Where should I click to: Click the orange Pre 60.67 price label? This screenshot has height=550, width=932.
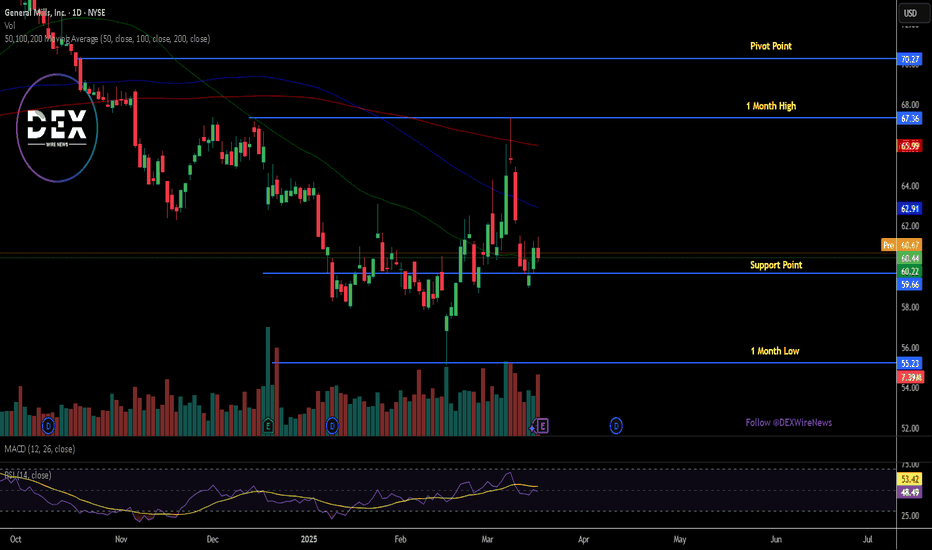pyautogui.click(x=902, y=245)
